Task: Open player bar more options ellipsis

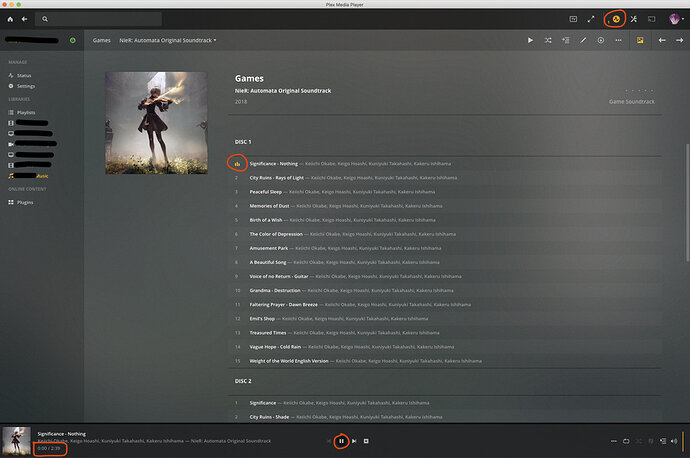Action: [613, 441]
